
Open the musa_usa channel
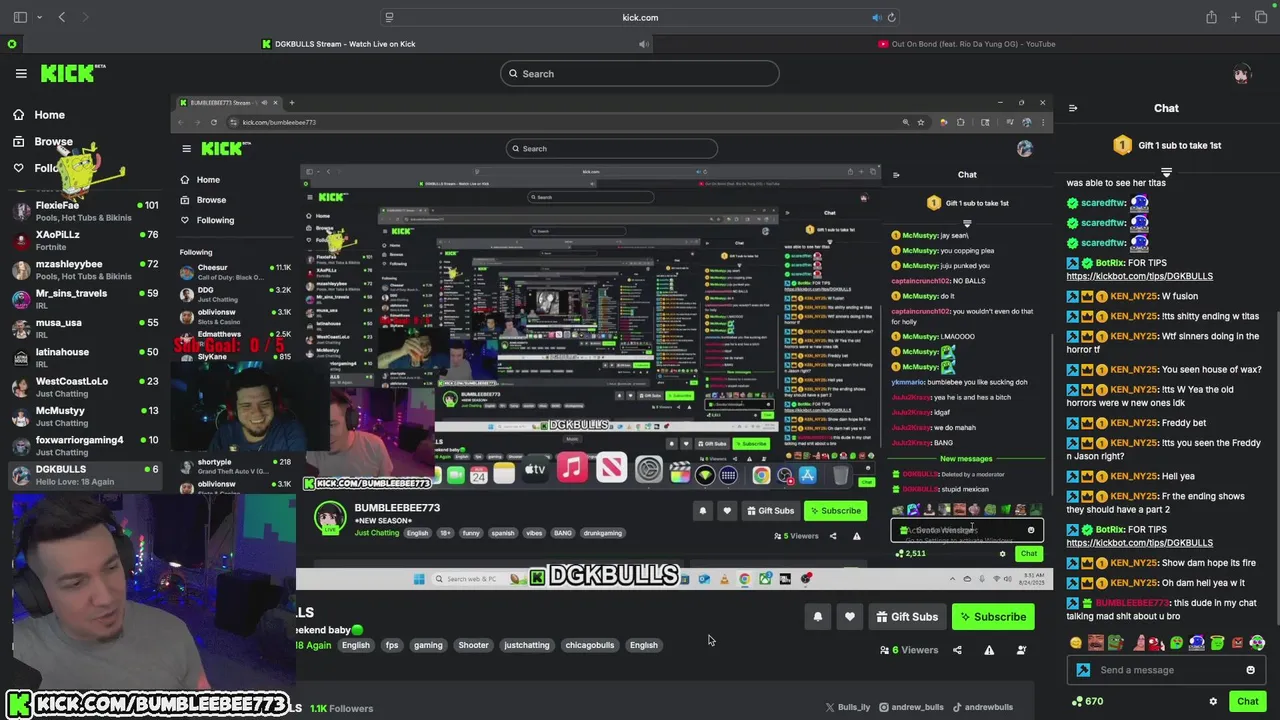tap(85, 328)
